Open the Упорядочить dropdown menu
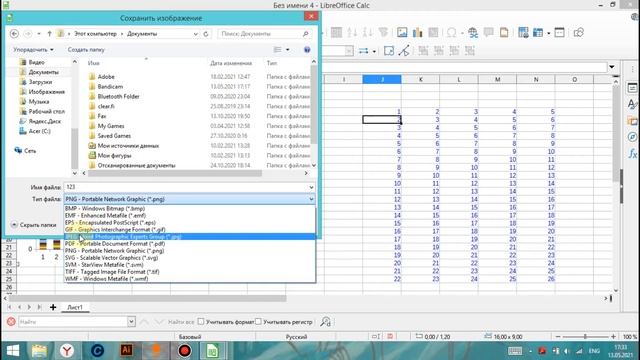The height and width of the screenshot is (360, 640). click(x=33, y=49)
